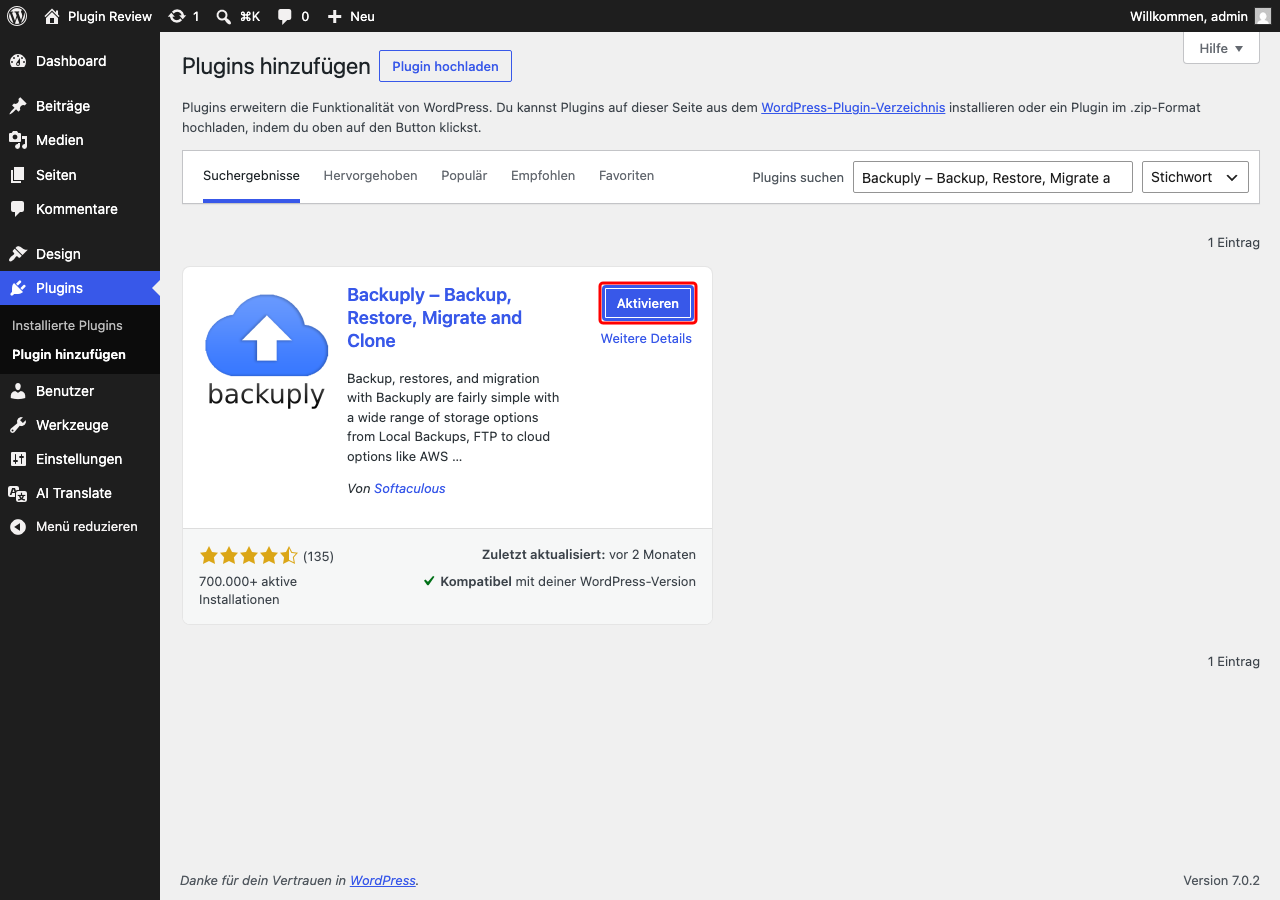Click the Backuply star rating
The height and width of the screenshot is (900, 1280).
point(249,556)
